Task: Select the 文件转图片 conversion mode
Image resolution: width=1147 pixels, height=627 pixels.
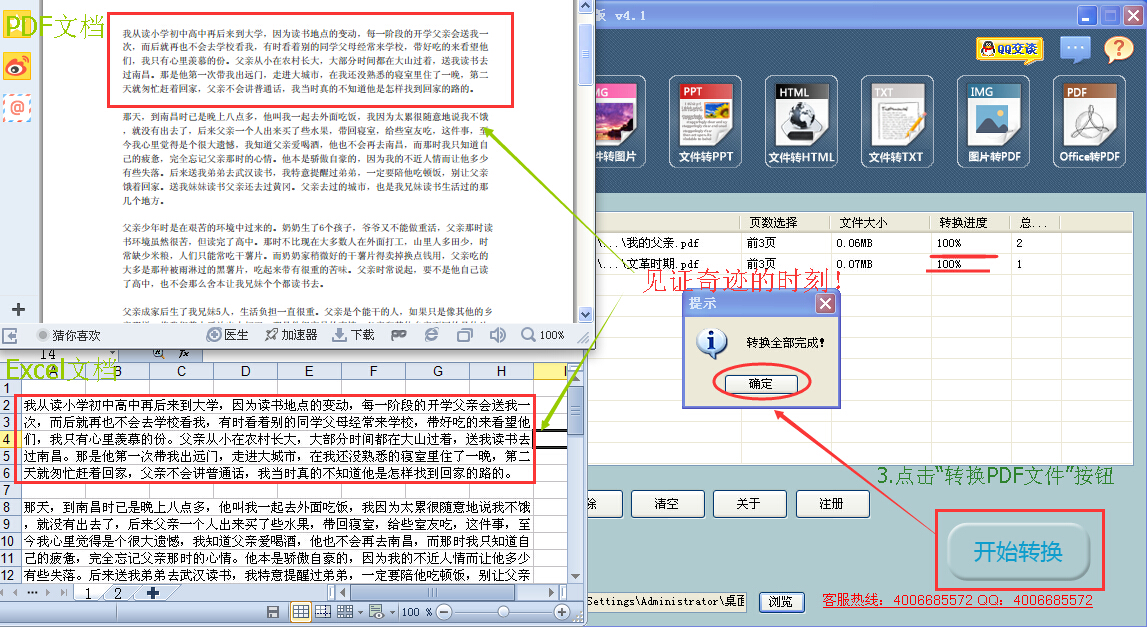Action: tap(620, 121)
